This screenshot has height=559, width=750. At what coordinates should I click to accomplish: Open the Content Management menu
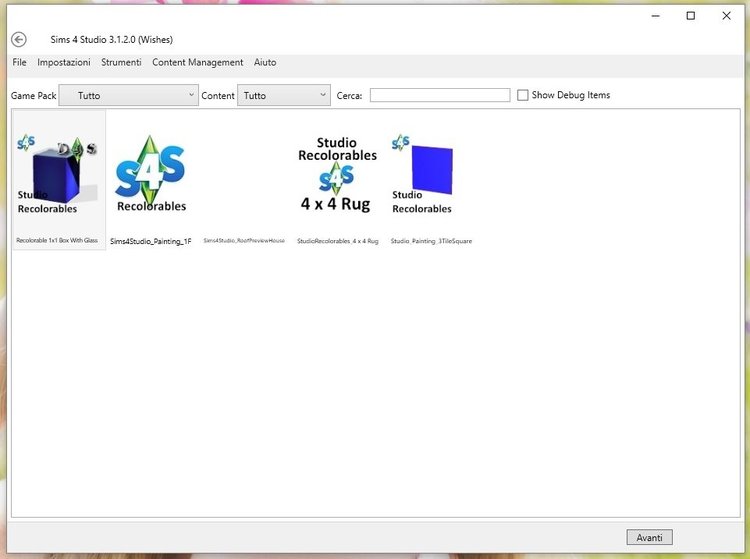pos(198,62)
